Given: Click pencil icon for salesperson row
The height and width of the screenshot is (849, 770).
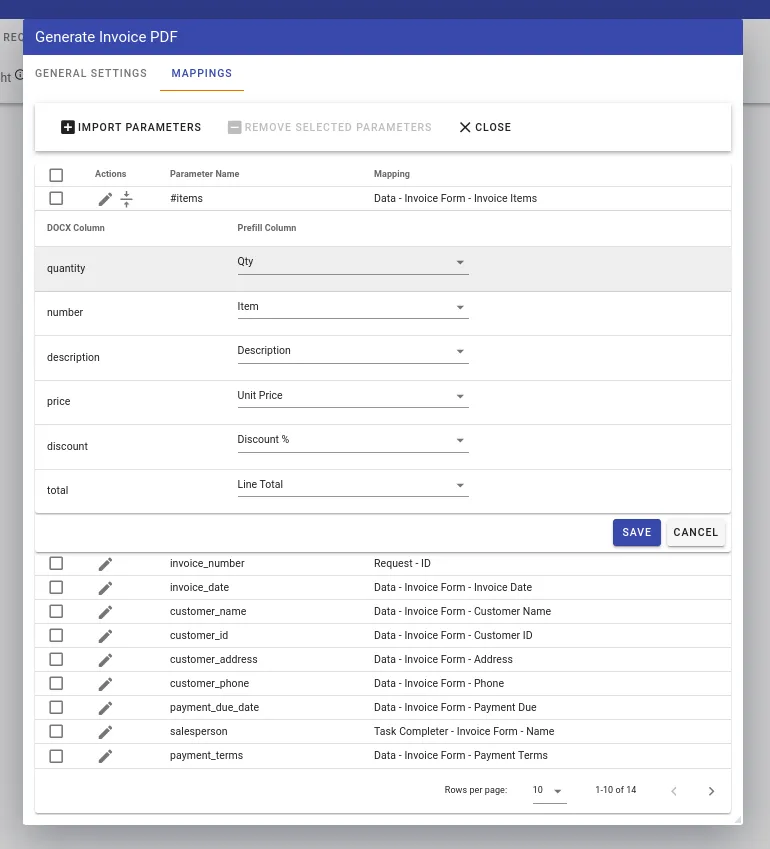Looking at the screenshot, I should coord(105,732).
